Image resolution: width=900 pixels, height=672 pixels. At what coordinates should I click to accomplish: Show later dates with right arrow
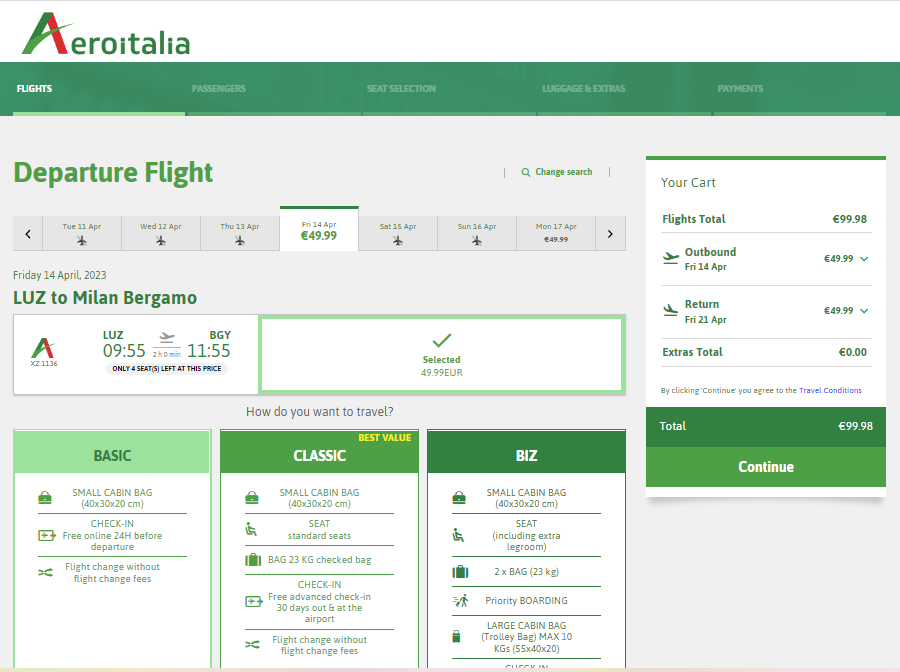click(x=610, y=234)
